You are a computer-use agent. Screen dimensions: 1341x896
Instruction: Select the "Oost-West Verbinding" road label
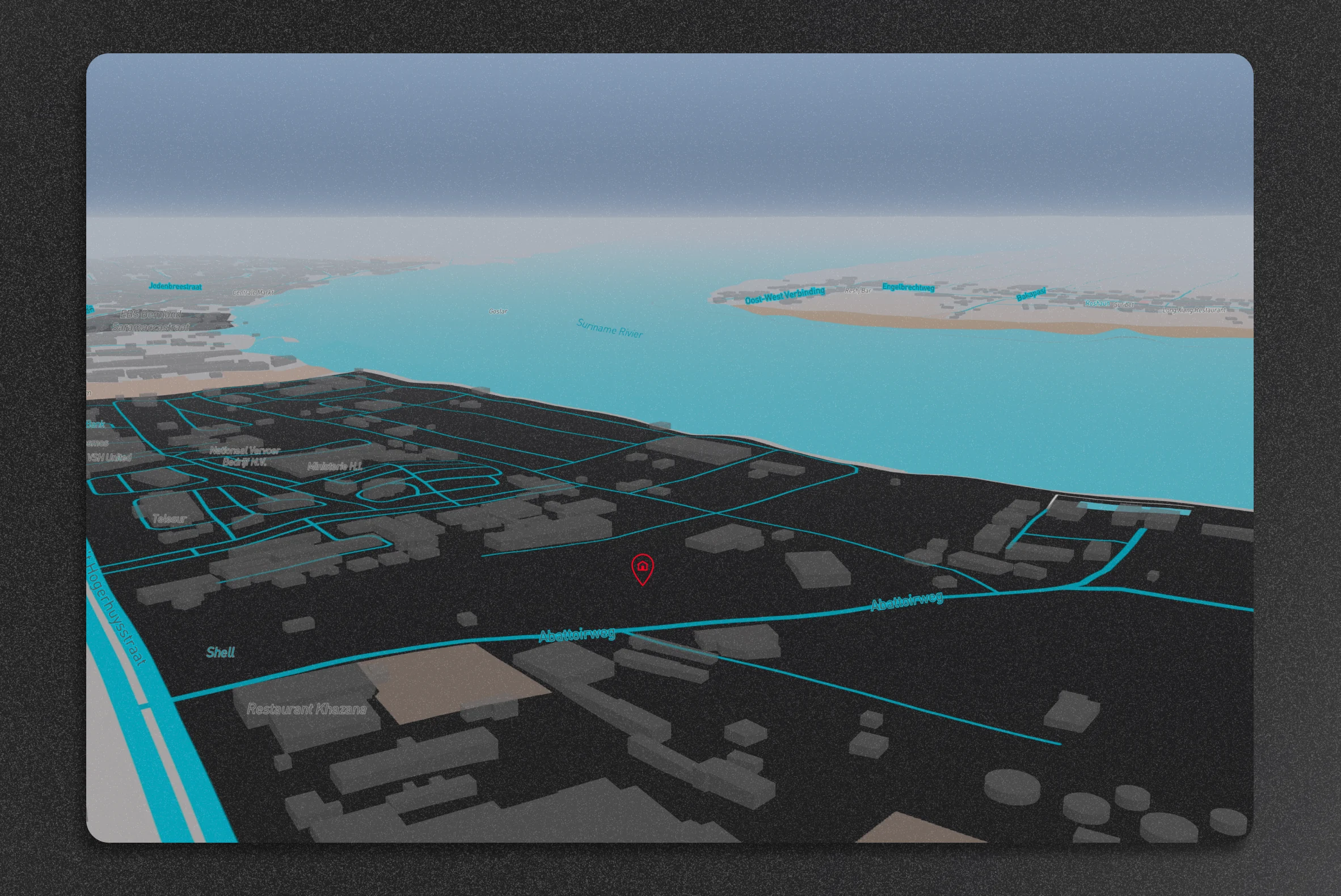click(x=785, y=295)
